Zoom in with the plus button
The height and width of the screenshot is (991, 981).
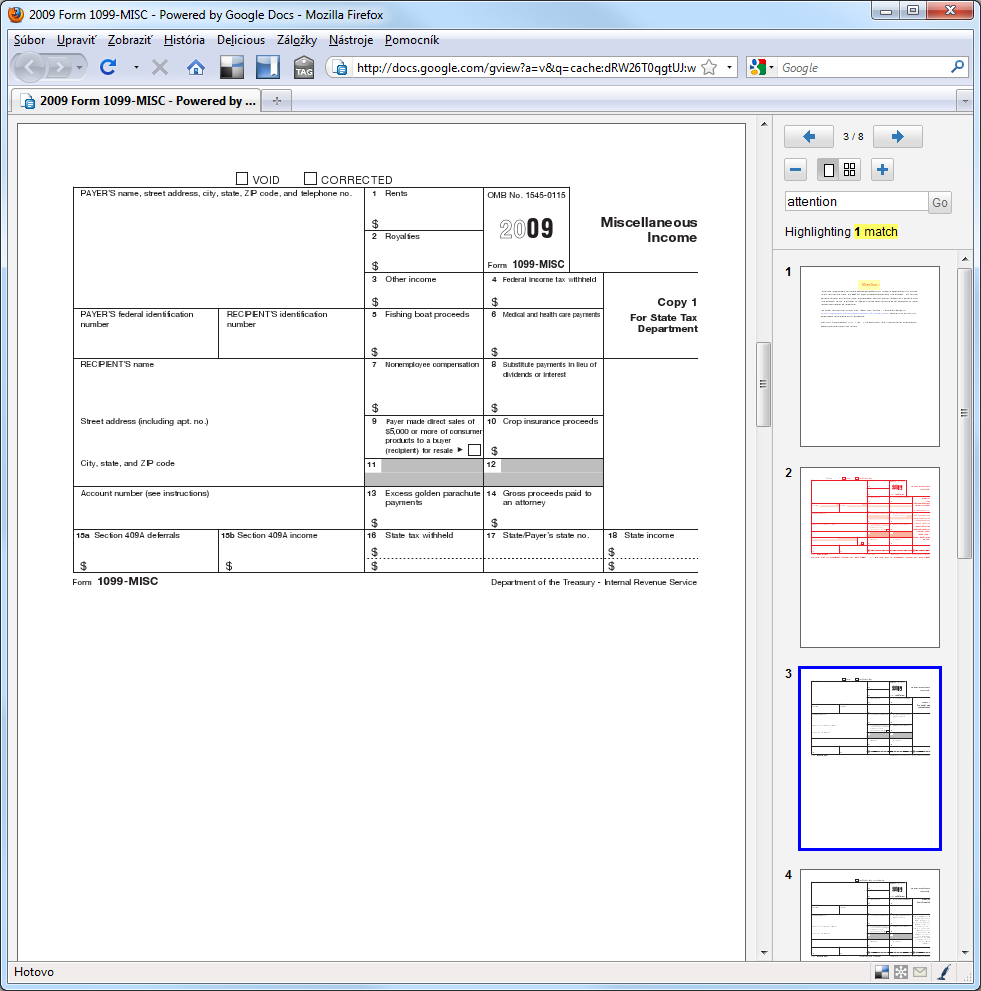[x=882, y=170]
